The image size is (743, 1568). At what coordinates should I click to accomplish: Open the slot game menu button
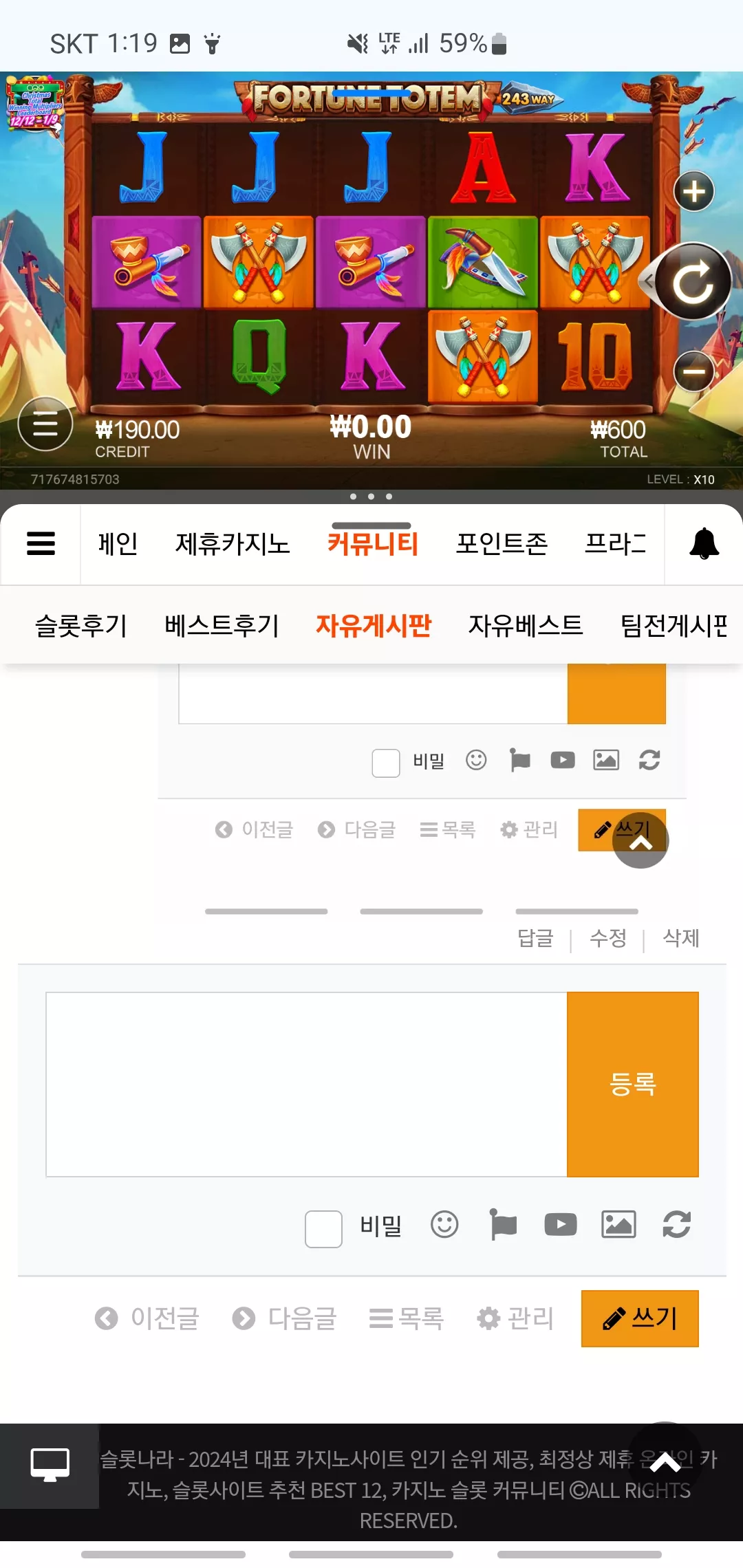(x=45, y=424)
